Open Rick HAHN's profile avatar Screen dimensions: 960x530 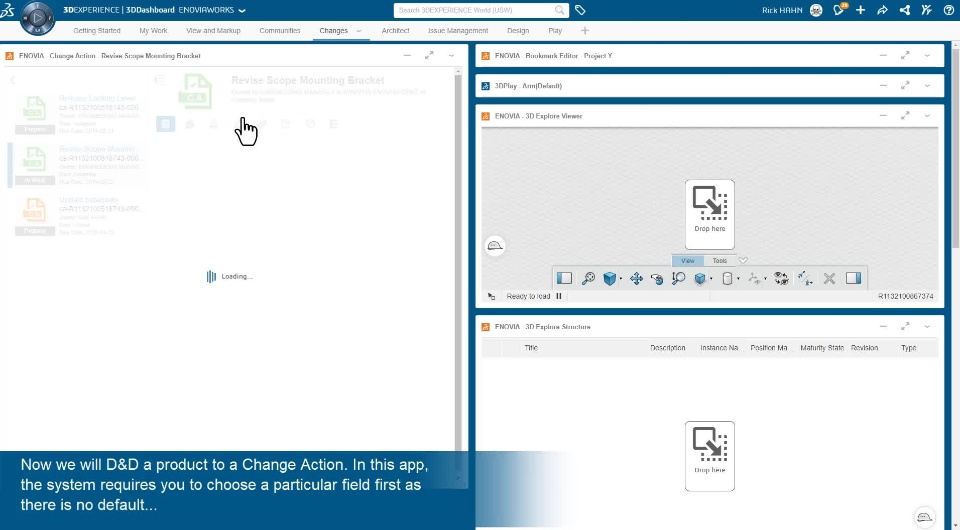(816, 10)
